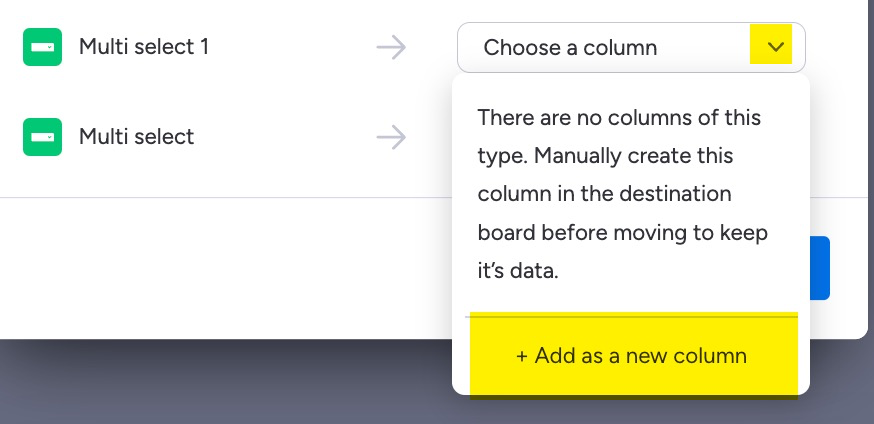Viewport: 874px width, 424px height.
Task: Click the Multi select 1 column label
Action: [144, 47]
